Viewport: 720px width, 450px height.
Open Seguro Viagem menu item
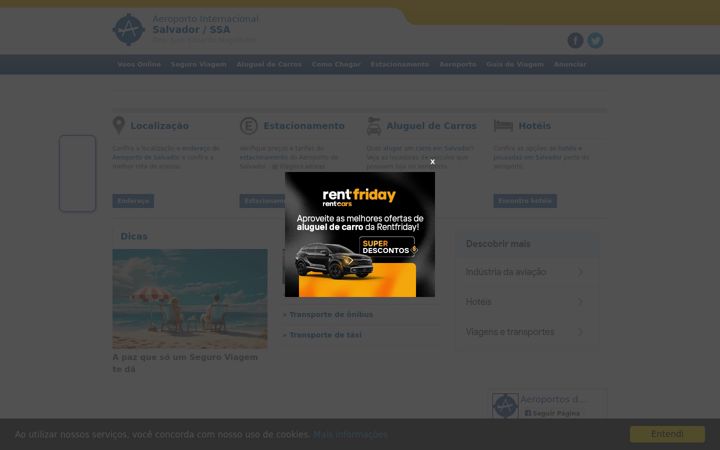click(199, 64)
